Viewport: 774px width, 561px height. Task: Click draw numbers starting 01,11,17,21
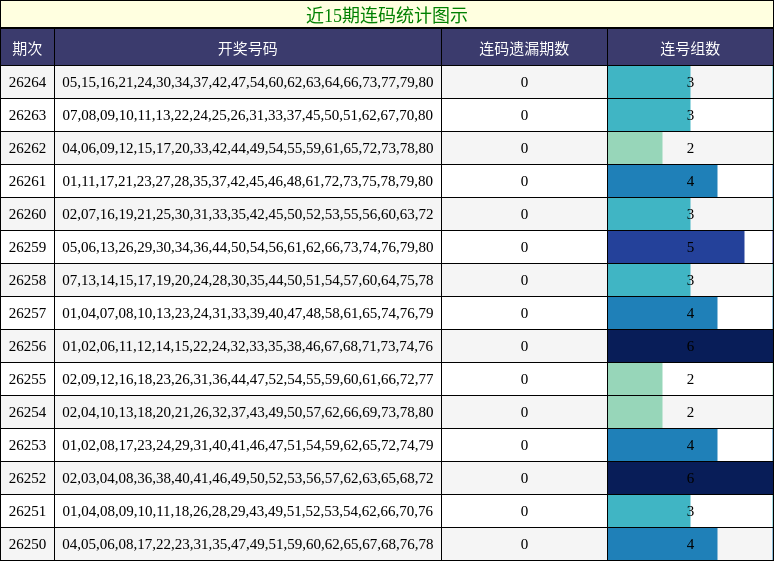coord(248,181)
